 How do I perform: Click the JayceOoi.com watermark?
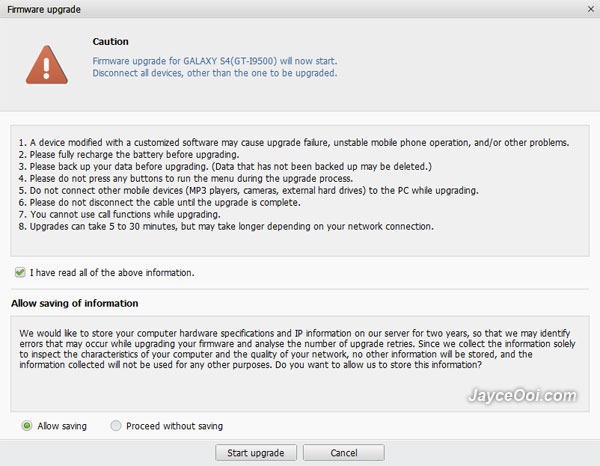pyautogui.click(x=522, y=396)
